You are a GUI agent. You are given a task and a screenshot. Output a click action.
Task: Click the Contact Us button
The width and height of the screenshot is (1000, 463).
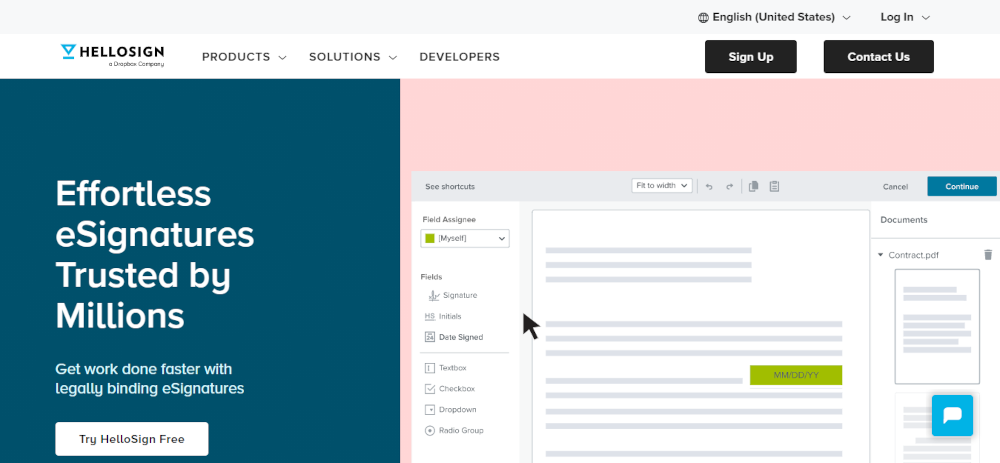point(878,57)
